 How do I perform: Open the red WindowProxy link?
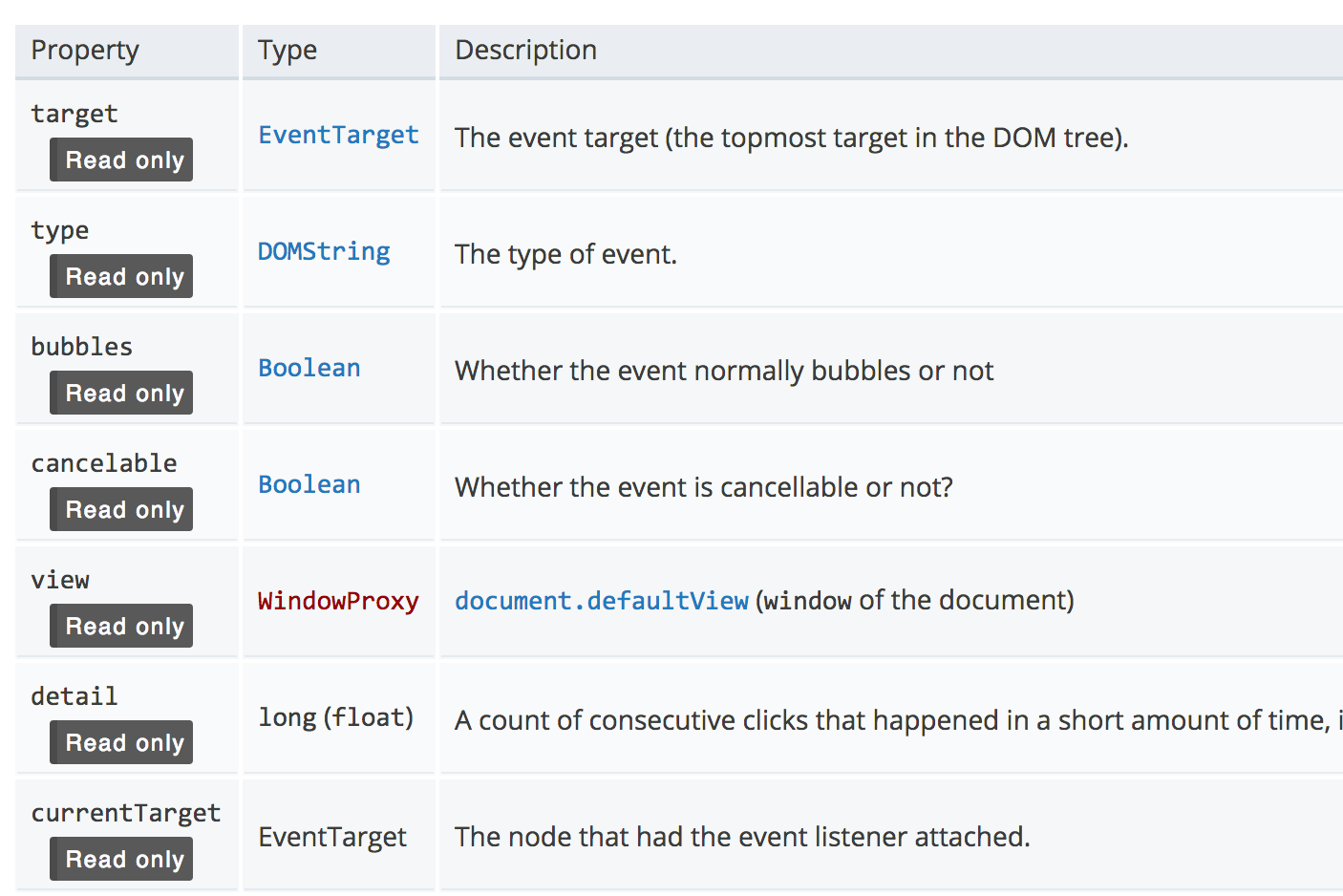tap(338, 602)
